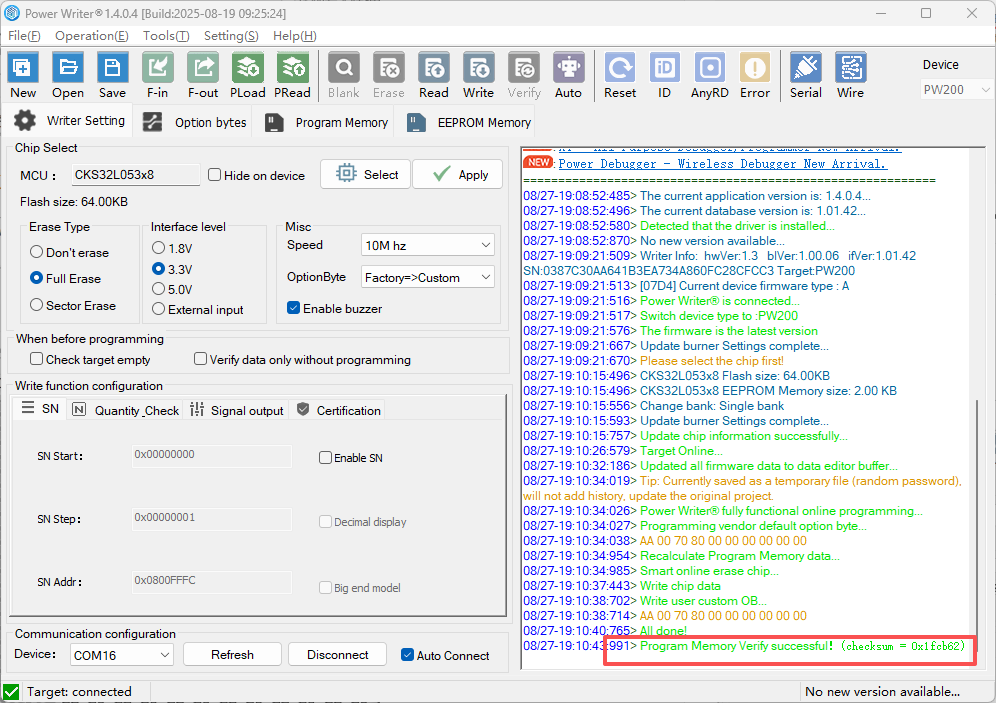
Task: Click the Refresh button
Action: [x=232, y=655]
